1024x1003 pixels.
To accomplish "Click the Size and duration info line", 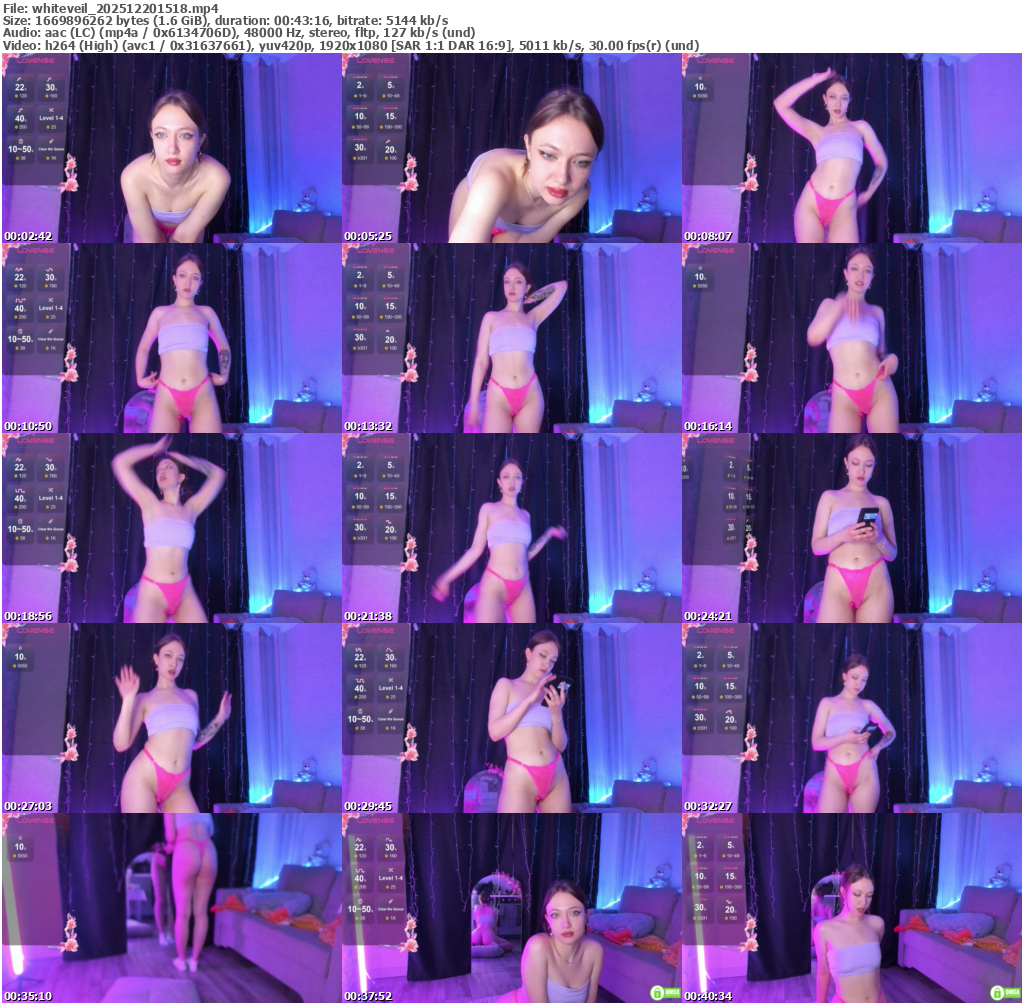I will [225, 20].
